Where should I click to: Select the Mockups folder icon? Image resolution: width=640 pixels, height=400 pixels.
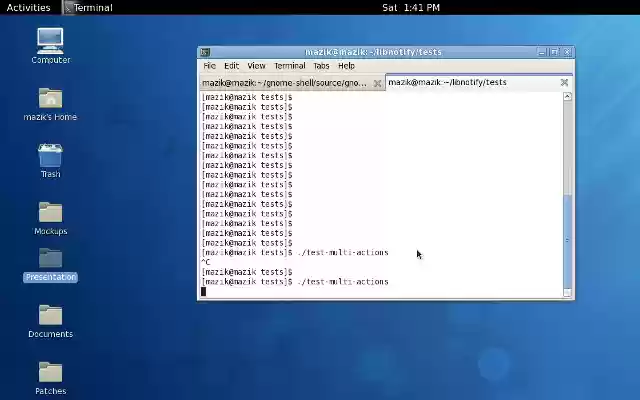coord(50,218)
